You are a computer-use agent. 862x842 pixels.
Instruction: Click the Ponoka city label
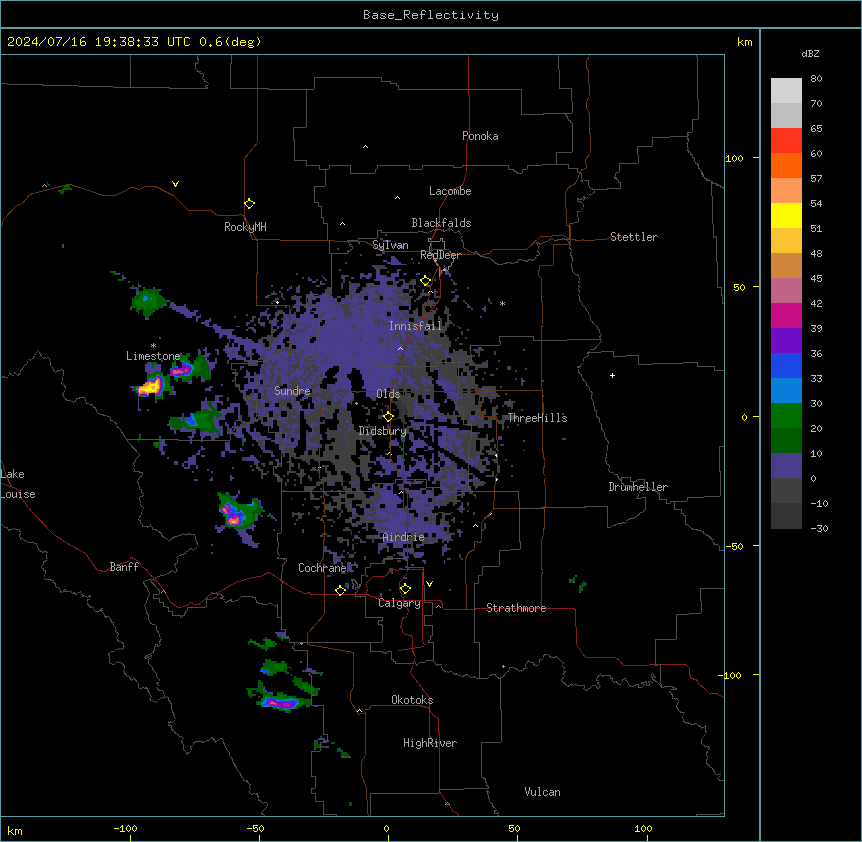480,136
